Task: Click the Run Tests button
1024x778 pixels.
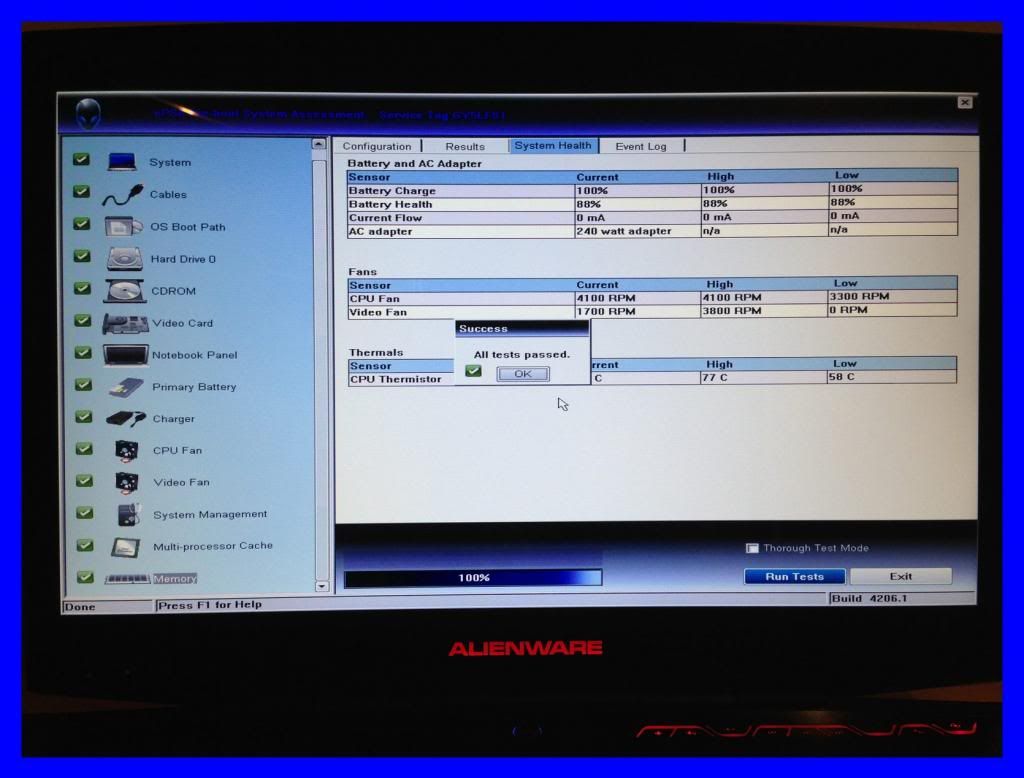Action: click(795, 576)
